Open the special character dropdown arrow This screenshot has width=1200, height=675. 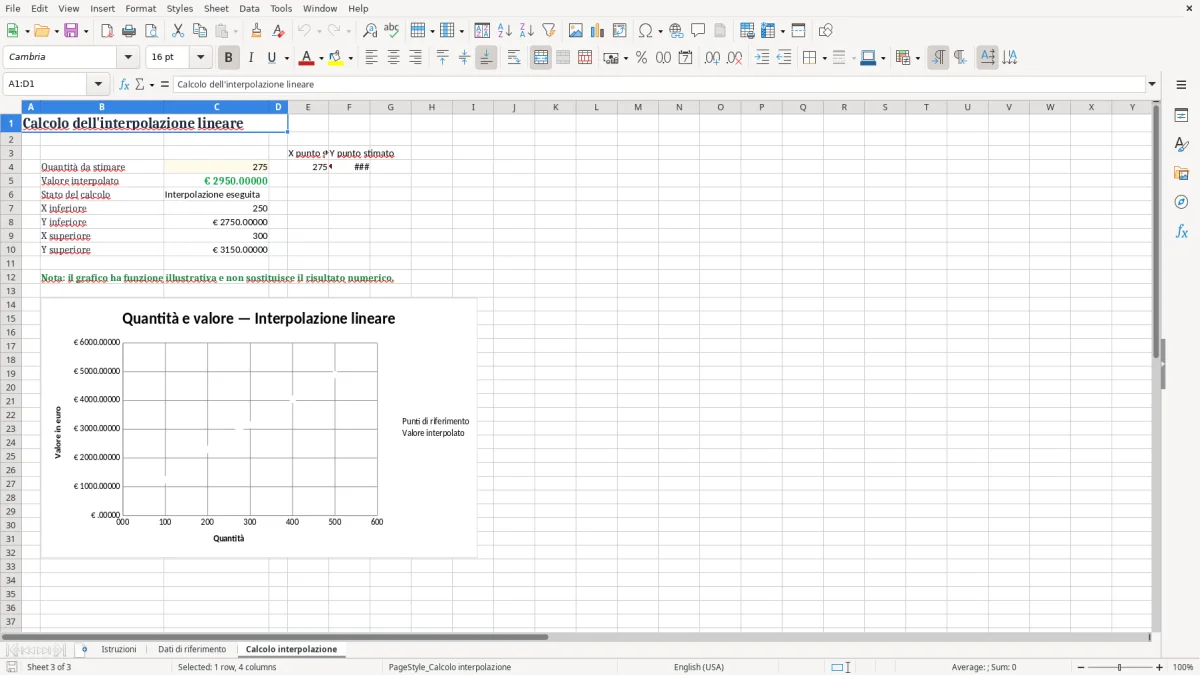pos(659,31)
